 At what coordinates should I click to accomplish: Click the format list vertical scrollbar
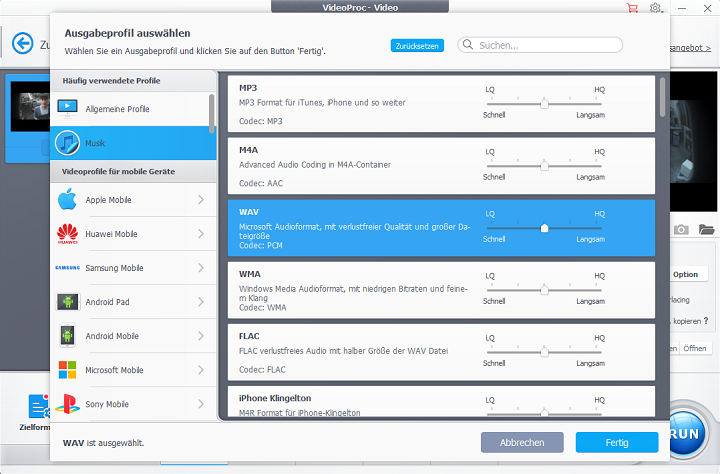click(662, 97)
